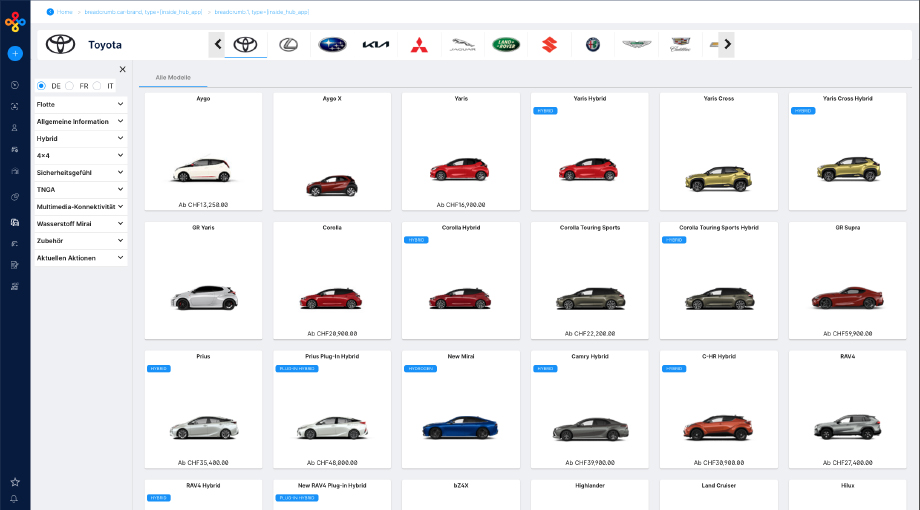920x510 pixels.
Task: Expand the Hybrid filter section
Action: coord(80,139)
